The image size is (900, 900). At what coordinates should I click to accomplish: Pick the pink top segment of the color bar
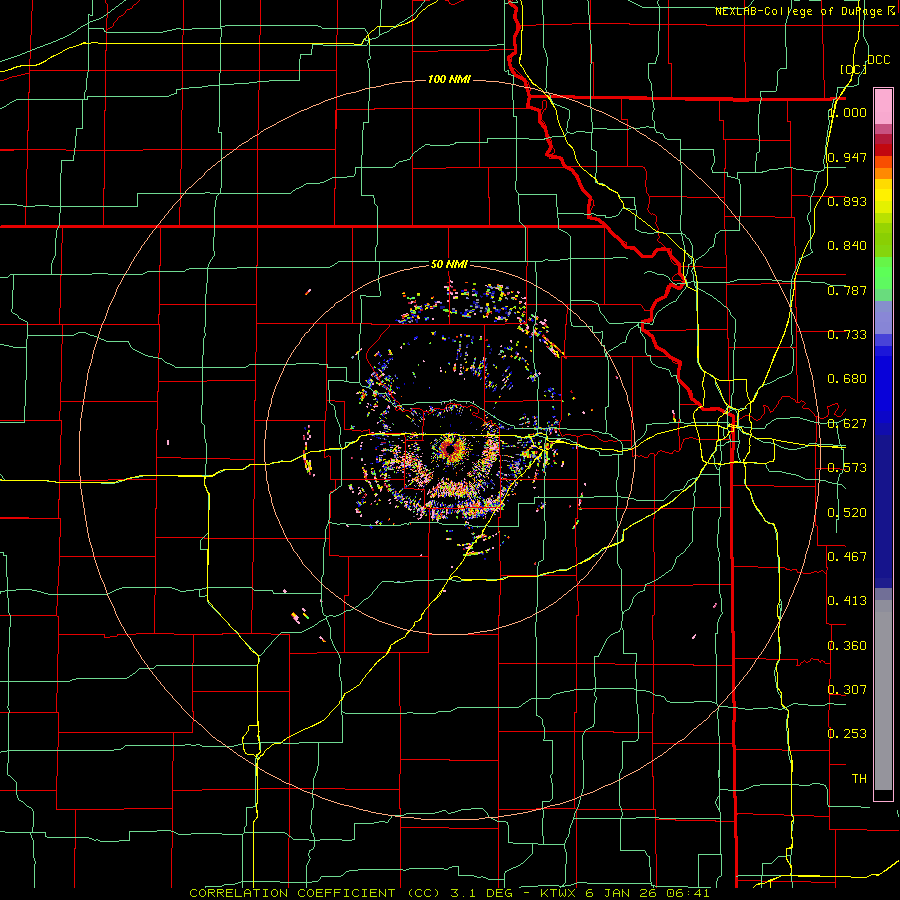pyautogui.click(x=883, y=106)
